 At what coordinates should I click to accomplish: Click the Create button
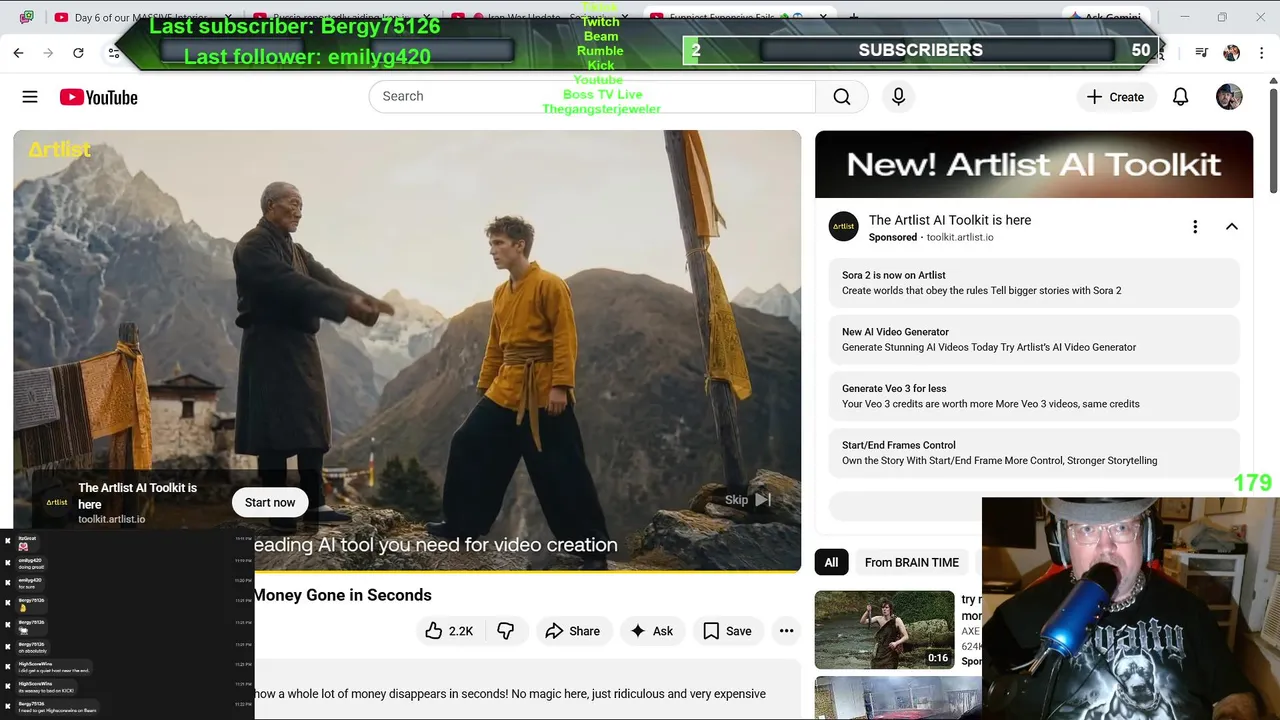1115,97
